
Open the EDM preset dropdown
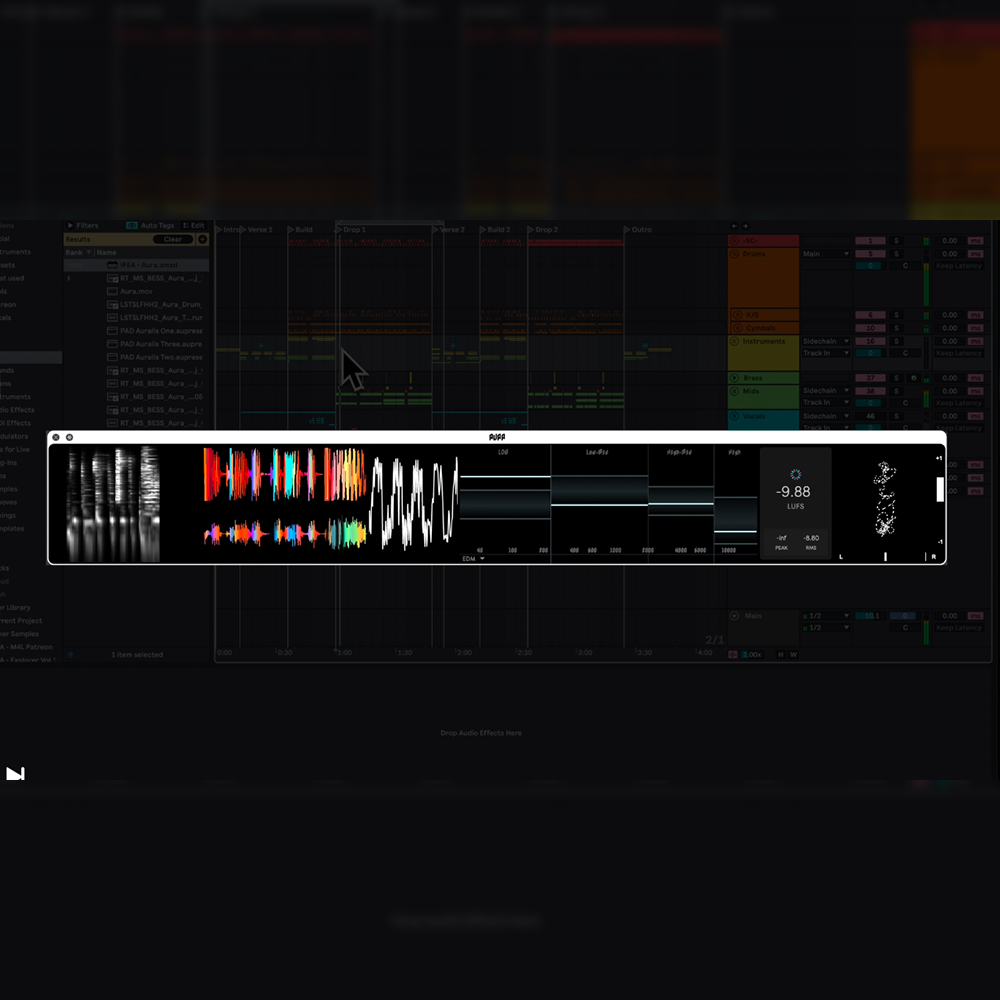pos(473,559)
